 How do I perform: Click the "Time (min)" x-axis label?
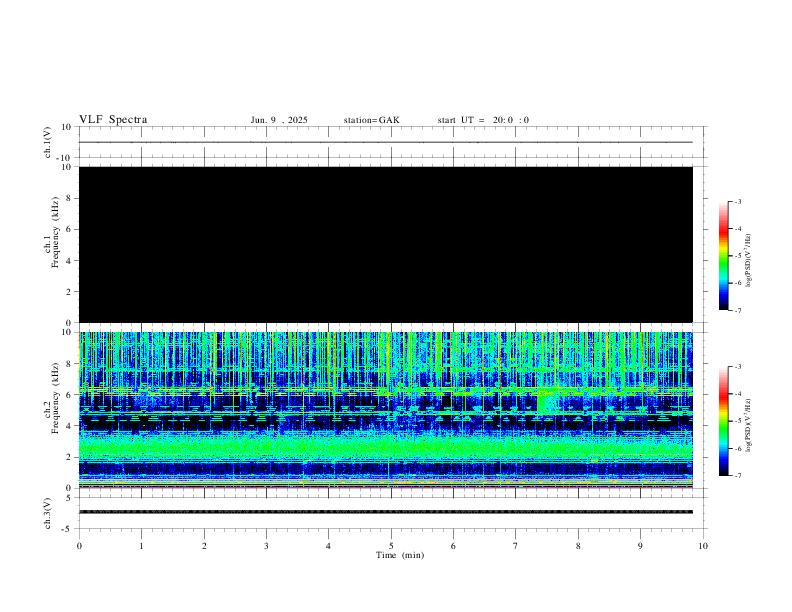point(400,555)
